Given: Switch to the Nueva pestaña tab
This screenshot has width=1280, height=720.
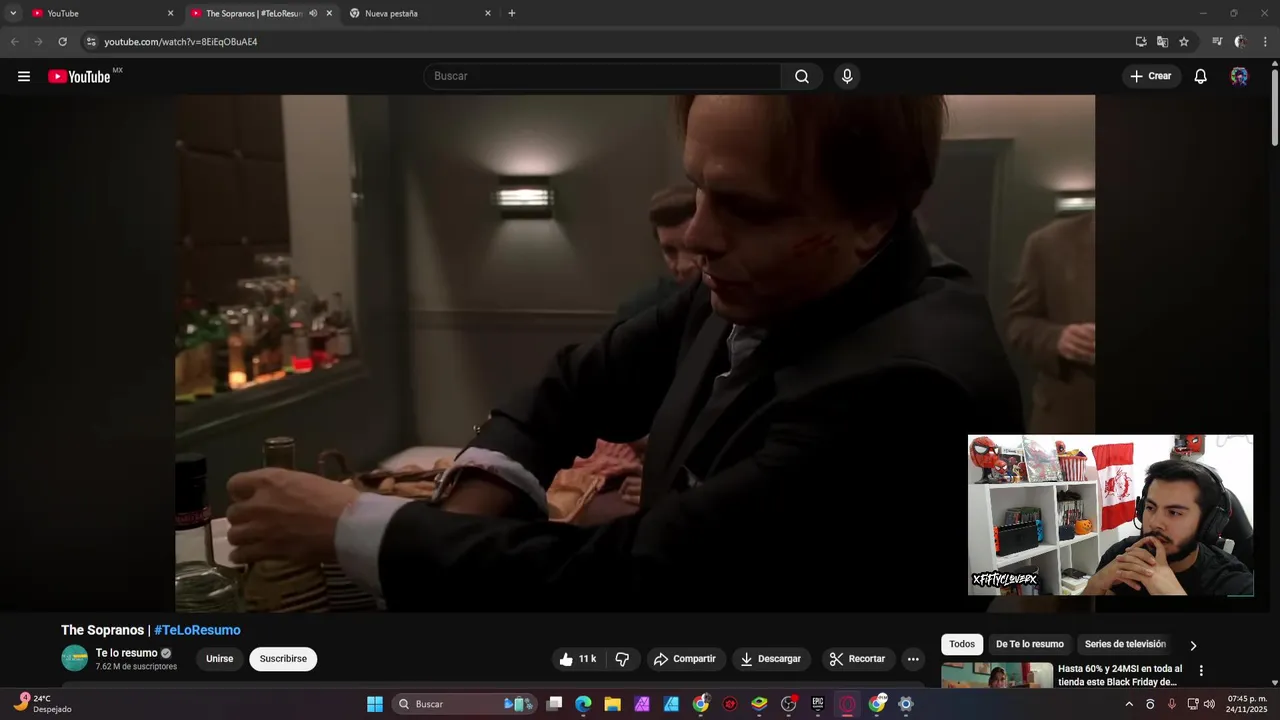Looking at the screenshot, I should click(420, 13).
